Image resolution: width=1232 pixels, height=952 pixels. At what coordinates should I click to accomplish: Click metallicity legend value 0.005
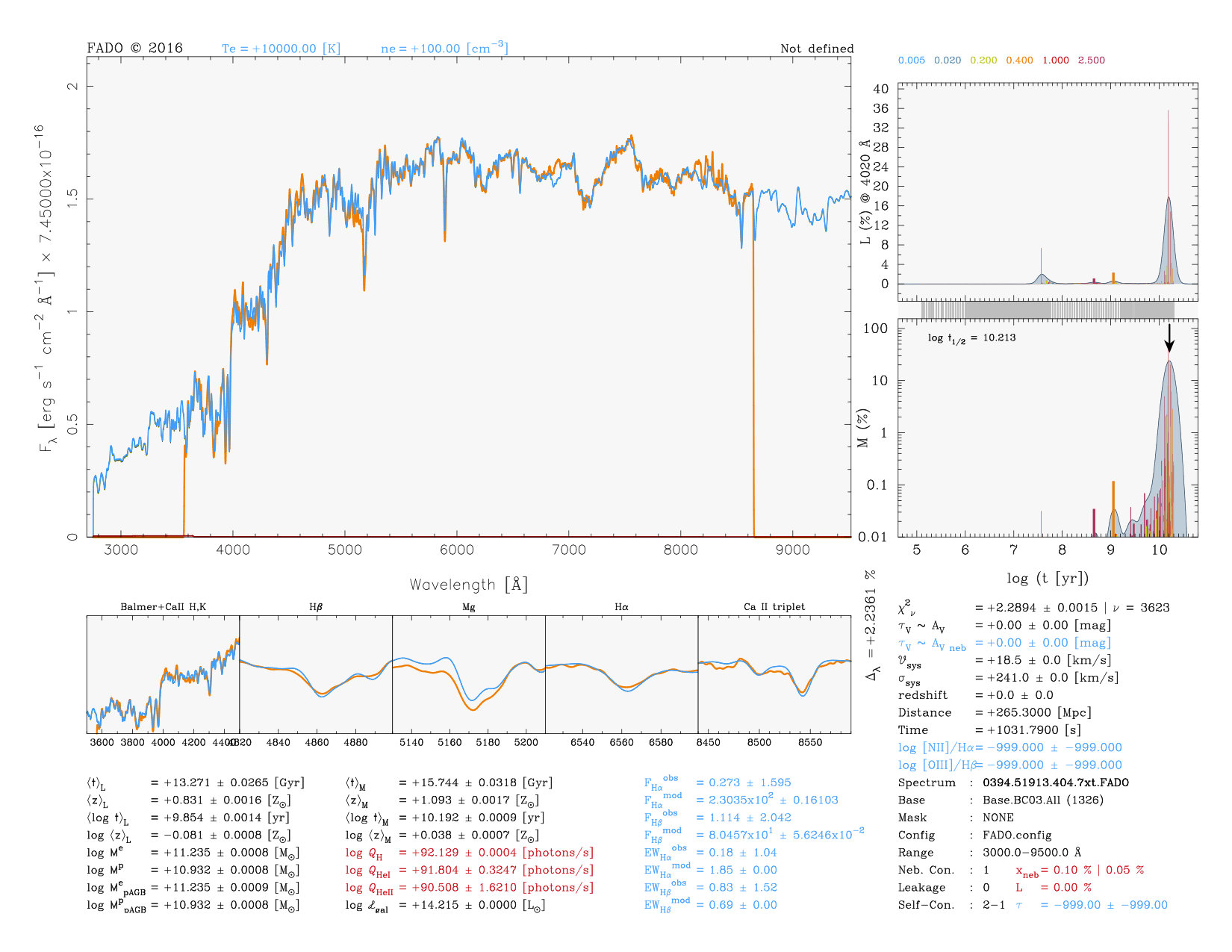pyautogui.click(x=912, y=60)
